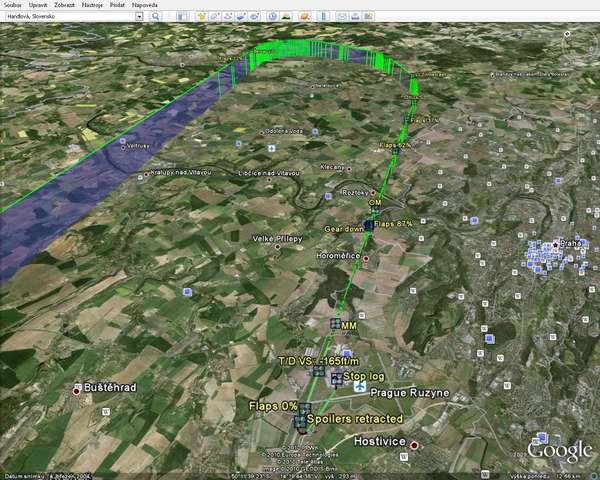This screenshot has width=600, height=480.
Task: Open the Nástroje menu
Action: click(92, 5)
